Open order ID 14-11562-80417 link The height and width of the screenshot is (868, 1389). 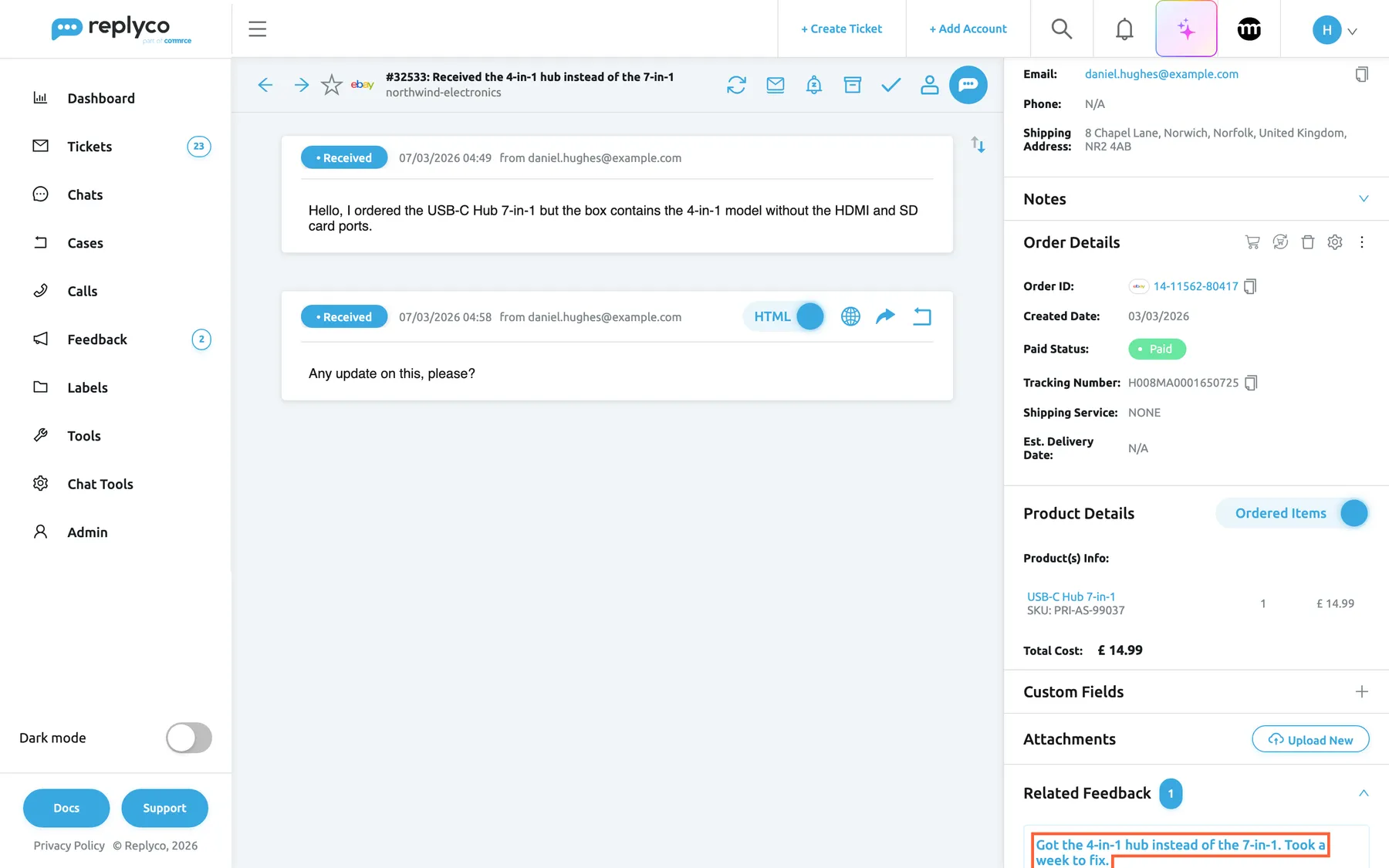[1195, 286]
